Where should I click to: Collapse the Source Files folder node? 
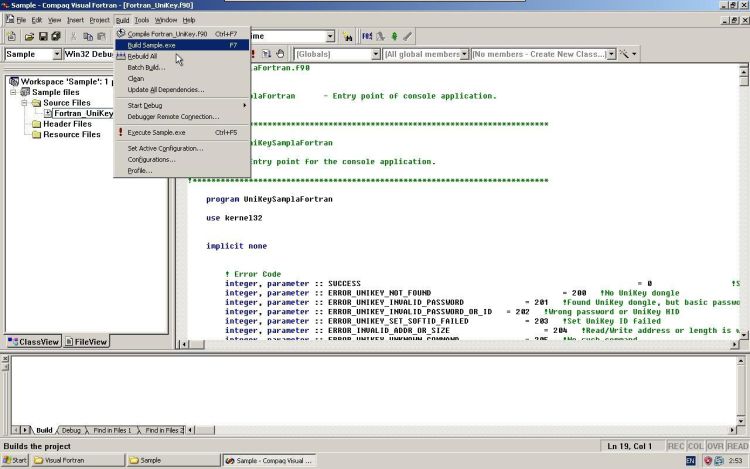tap(24, 103)
